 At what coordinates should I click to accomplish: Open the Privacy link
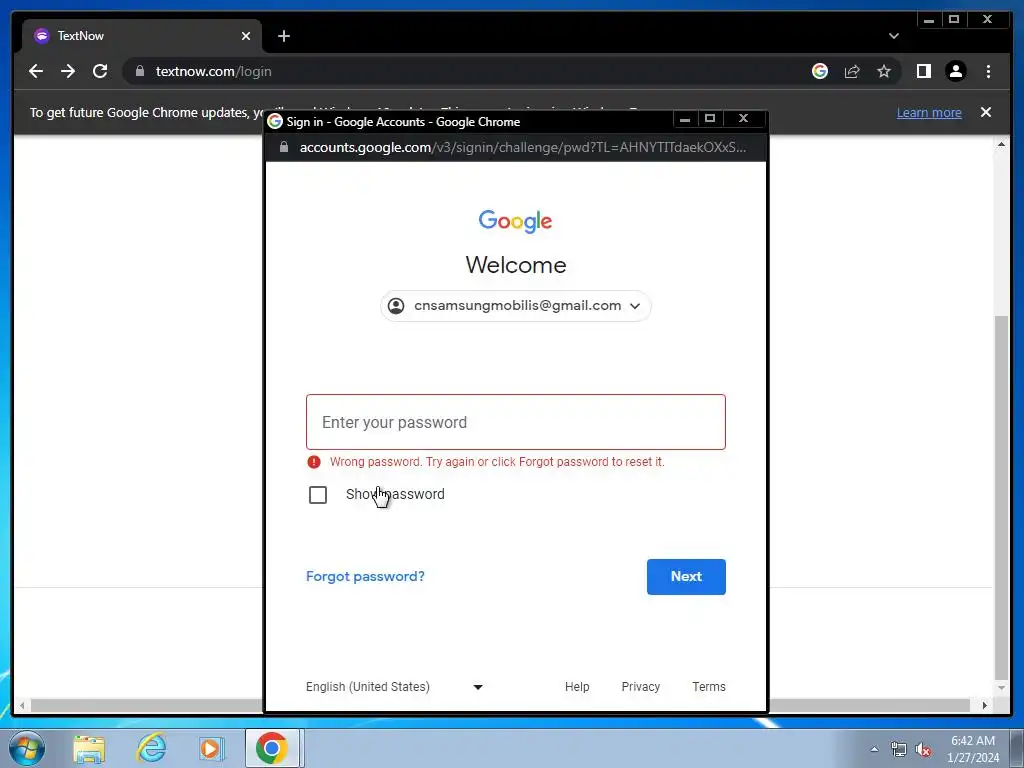click(640, 686)
